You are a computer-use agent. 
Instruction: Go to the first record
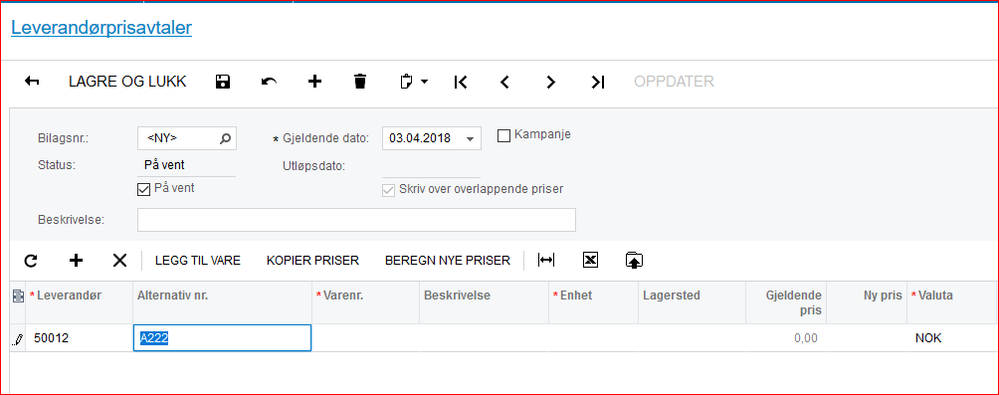tap(461, 82)
